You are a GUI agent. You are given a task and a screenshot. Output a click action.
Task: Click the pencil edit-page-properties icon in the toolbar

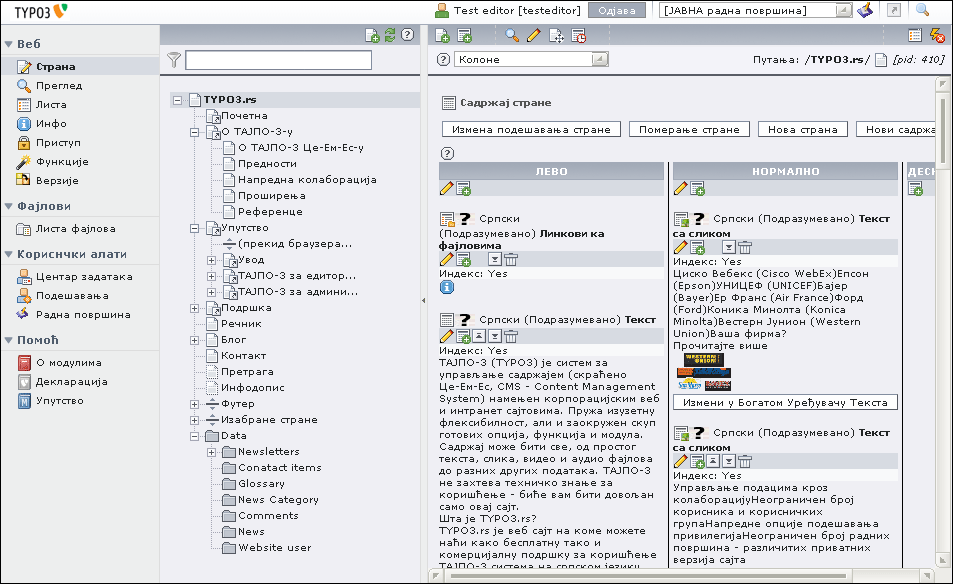(534, 36)
